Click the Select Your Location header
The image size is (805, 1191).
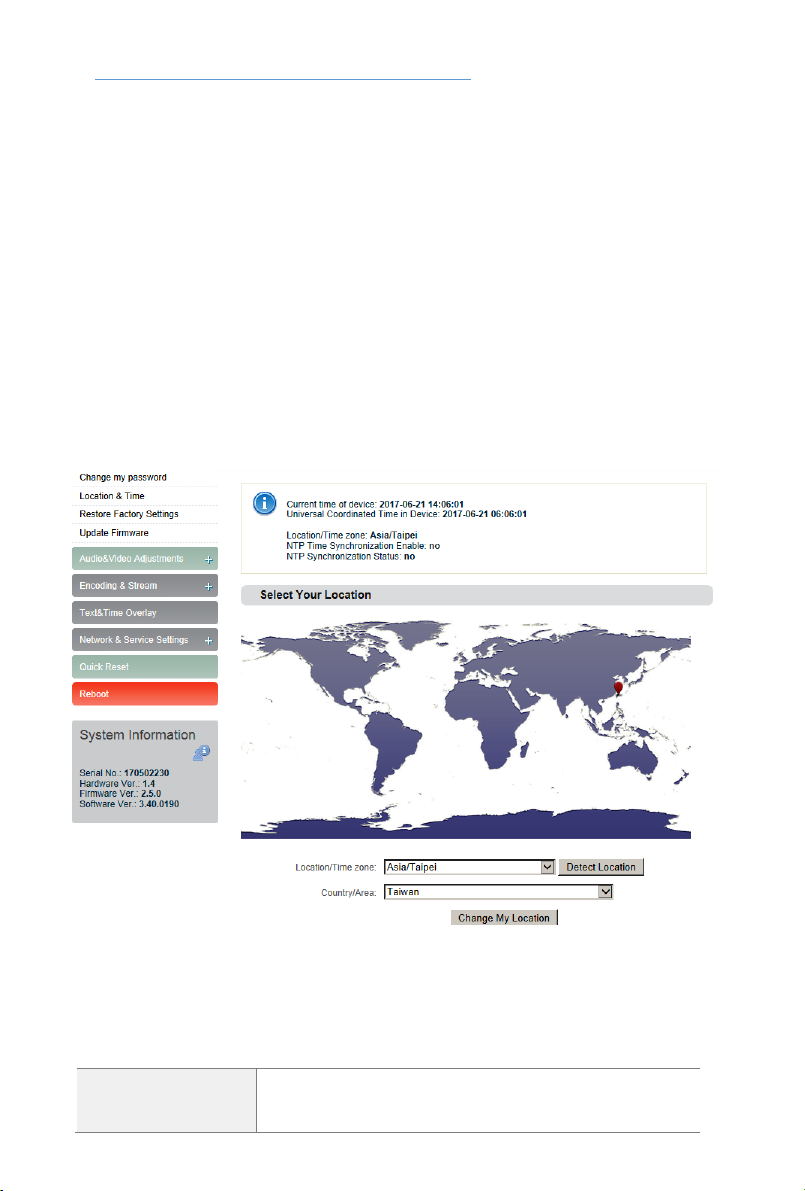[476, 595]
